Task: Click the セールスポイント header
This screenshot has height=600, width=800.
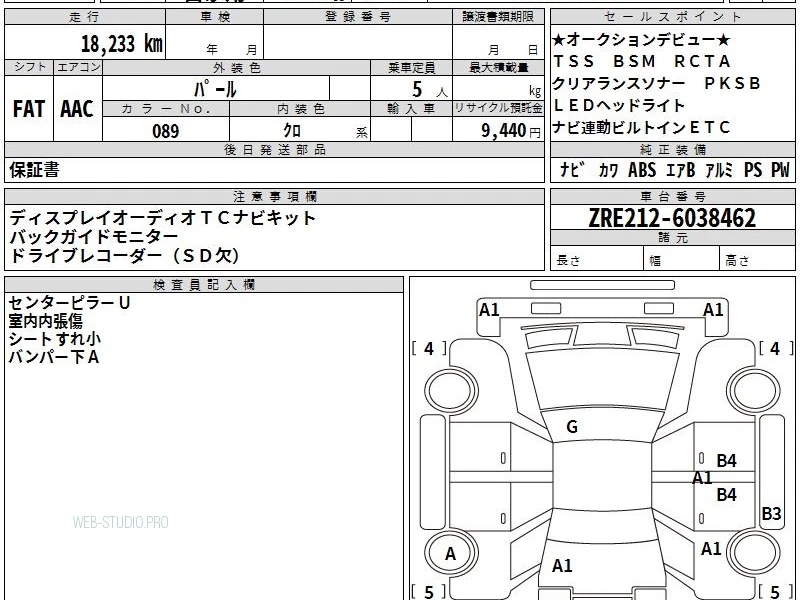Action: point(672,17)
